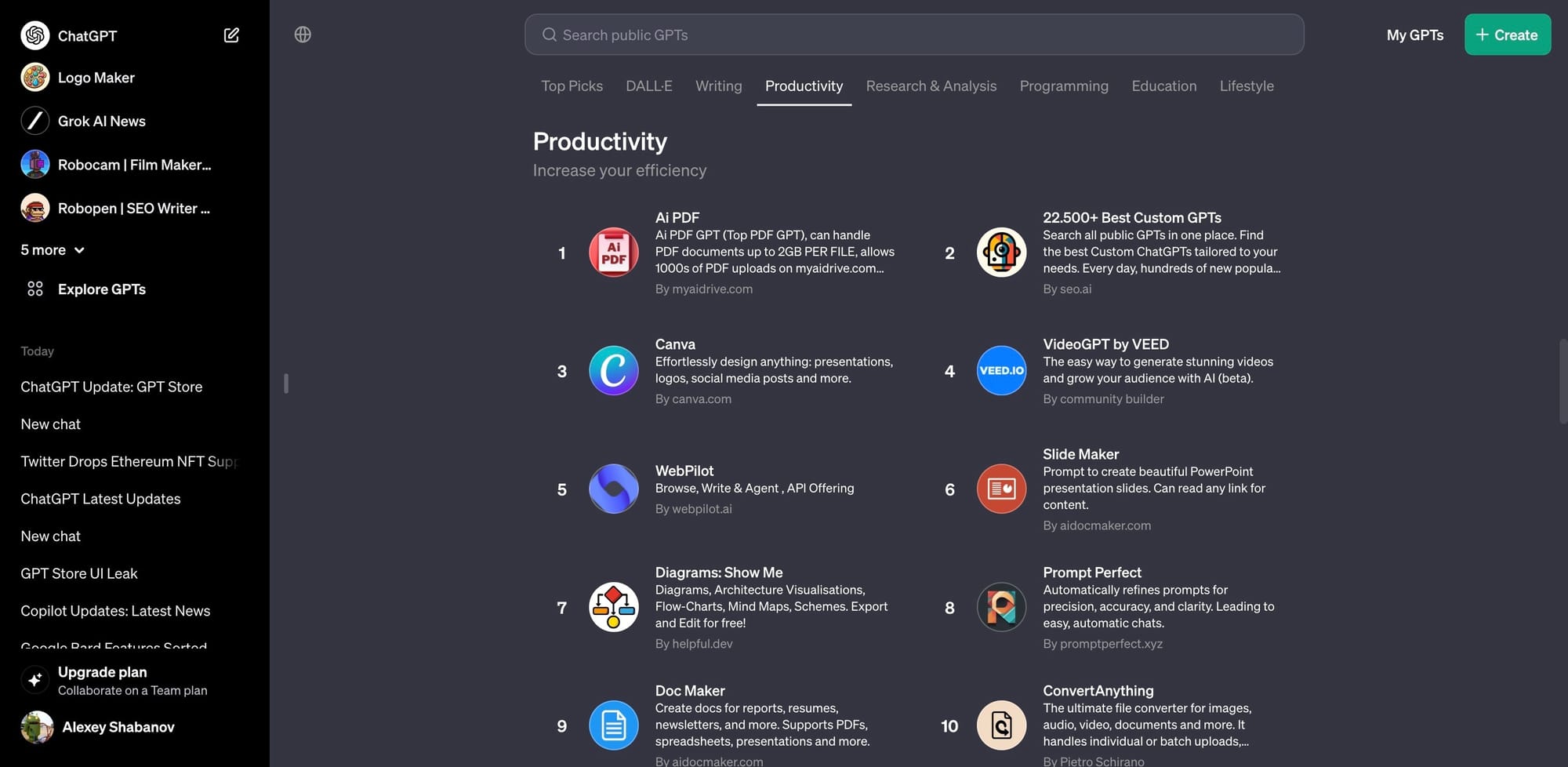
Task: Open the 'Twitter Drops Ethereum NFT' chat
Action: pos(129,461)
